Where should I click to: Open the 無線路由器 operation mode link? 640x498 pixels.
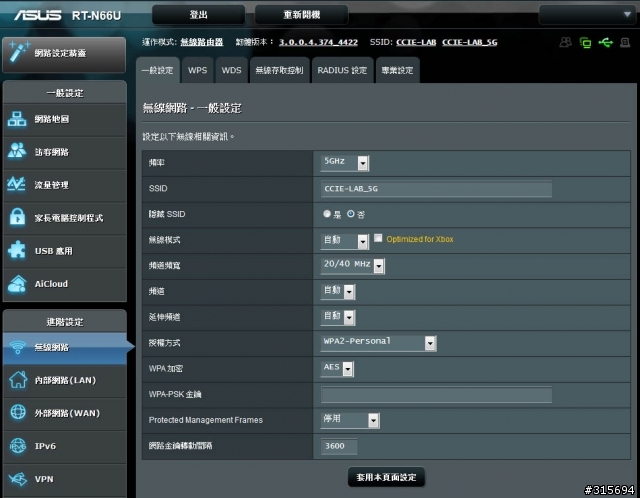pos(202,42)
